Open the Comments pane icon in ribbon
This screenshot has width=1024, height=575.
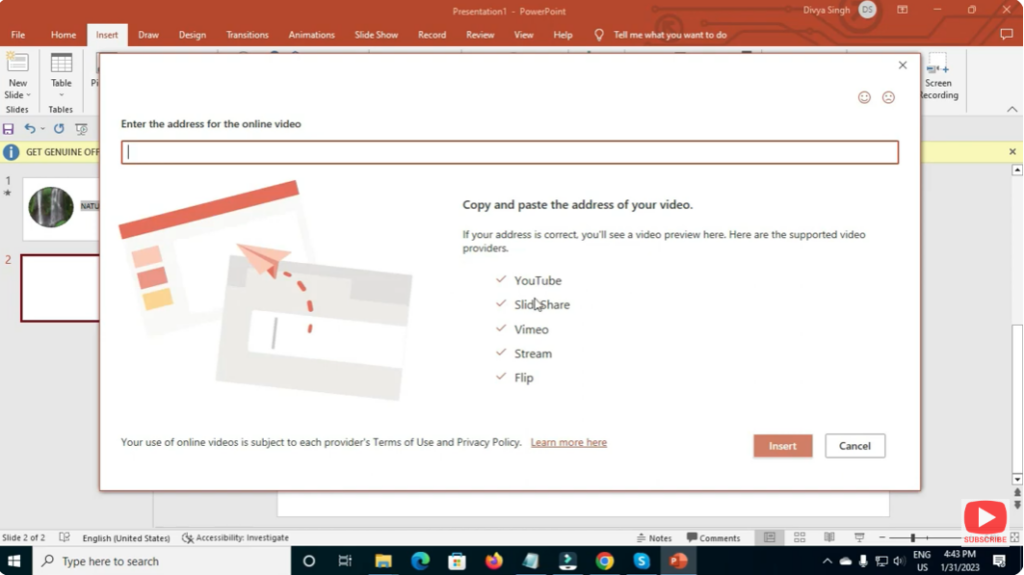[x=1006, y=35]
